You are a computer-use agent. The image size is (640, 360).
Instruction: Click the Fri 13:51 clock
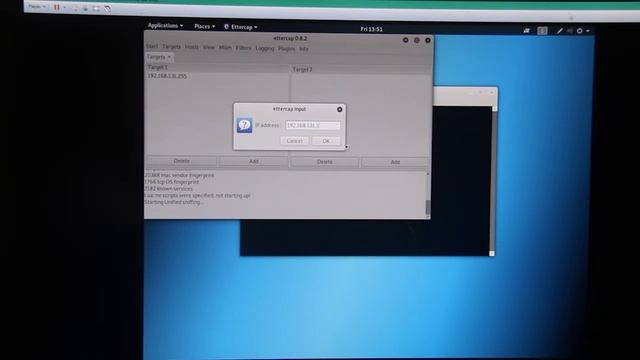pos(371,29)
